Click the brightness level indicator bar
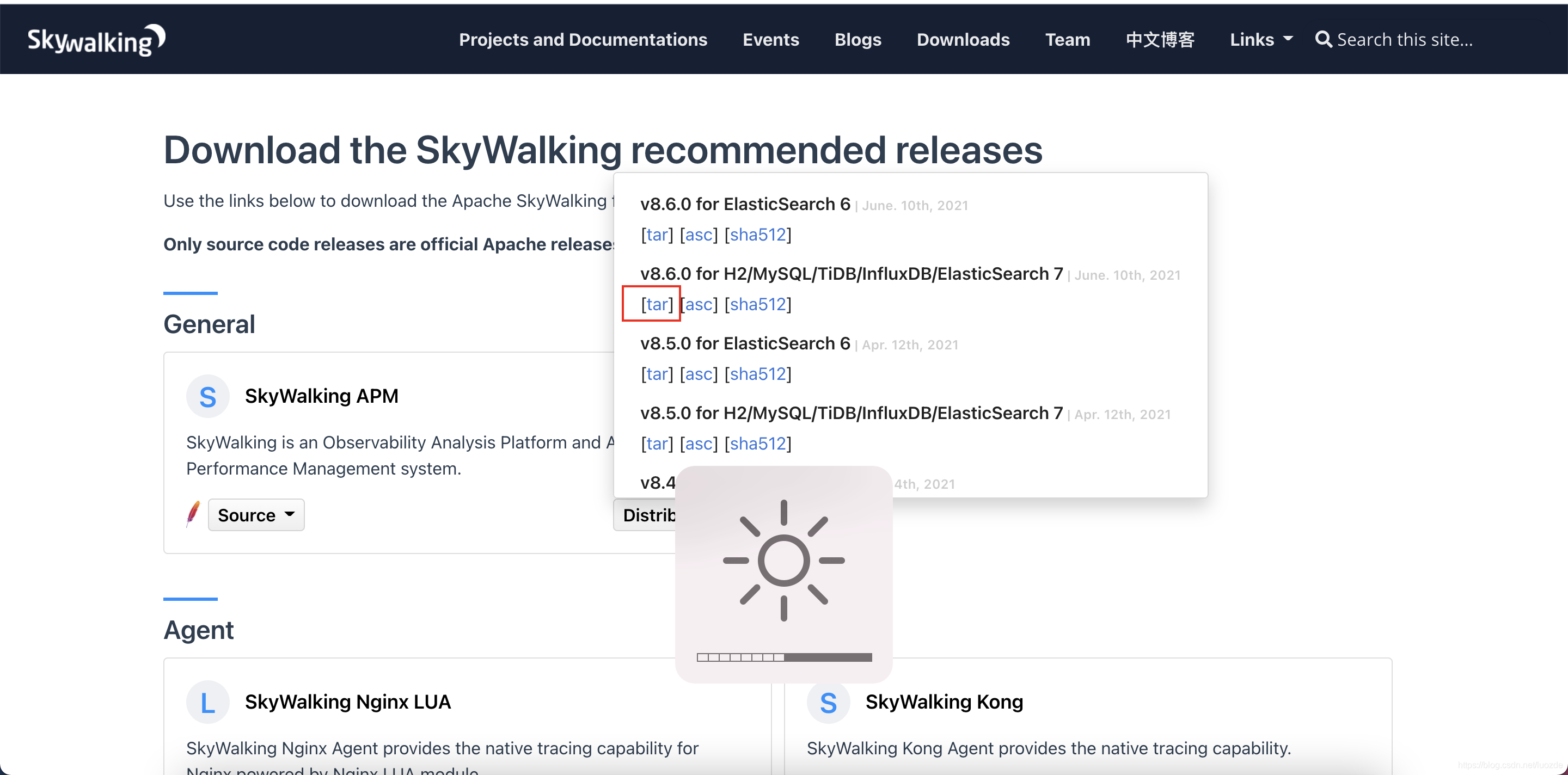The width and height of the screenshot is (1568, 775). (783, 657)
